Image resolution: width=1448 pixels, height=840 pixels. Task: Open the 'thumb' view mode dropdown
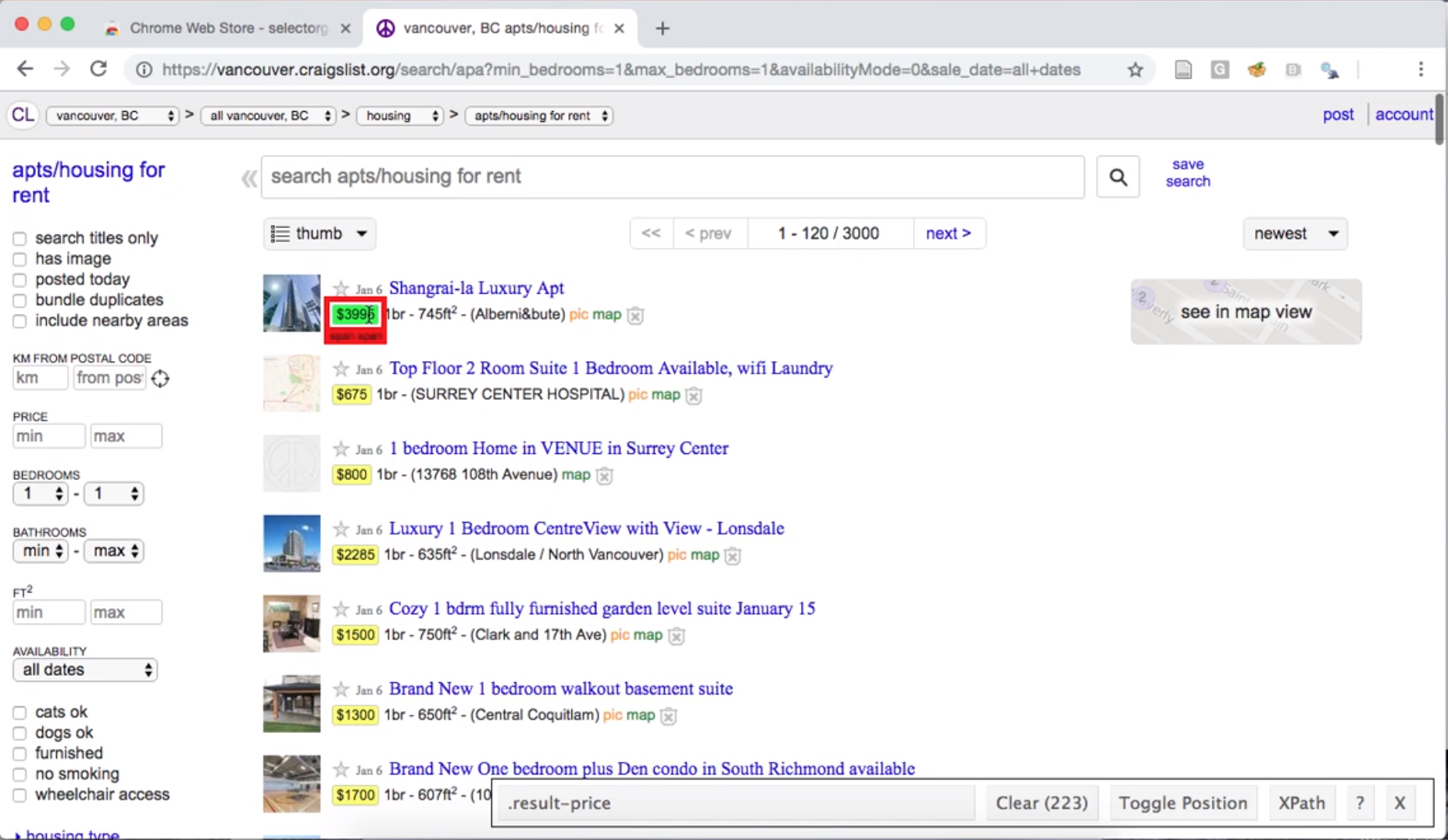click(x=319, y=234)
